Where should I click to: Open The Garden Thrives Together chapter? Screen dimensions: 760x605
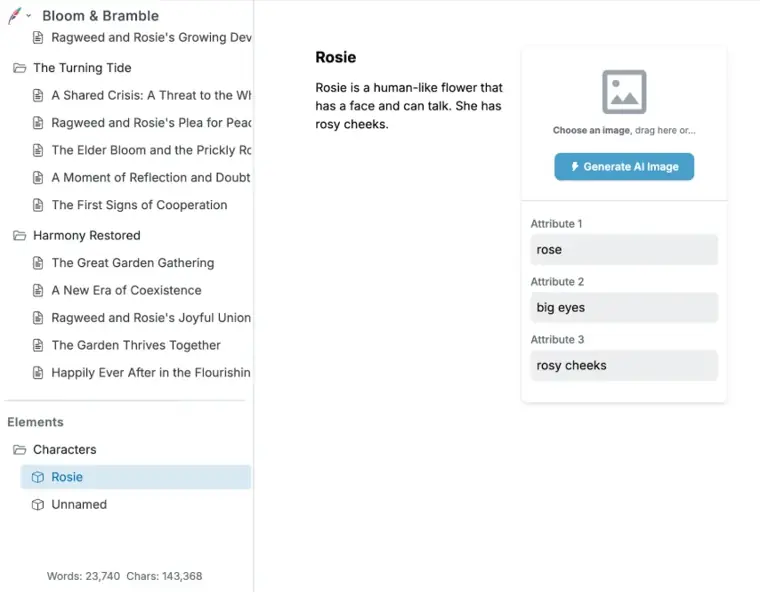click(136, 345)
